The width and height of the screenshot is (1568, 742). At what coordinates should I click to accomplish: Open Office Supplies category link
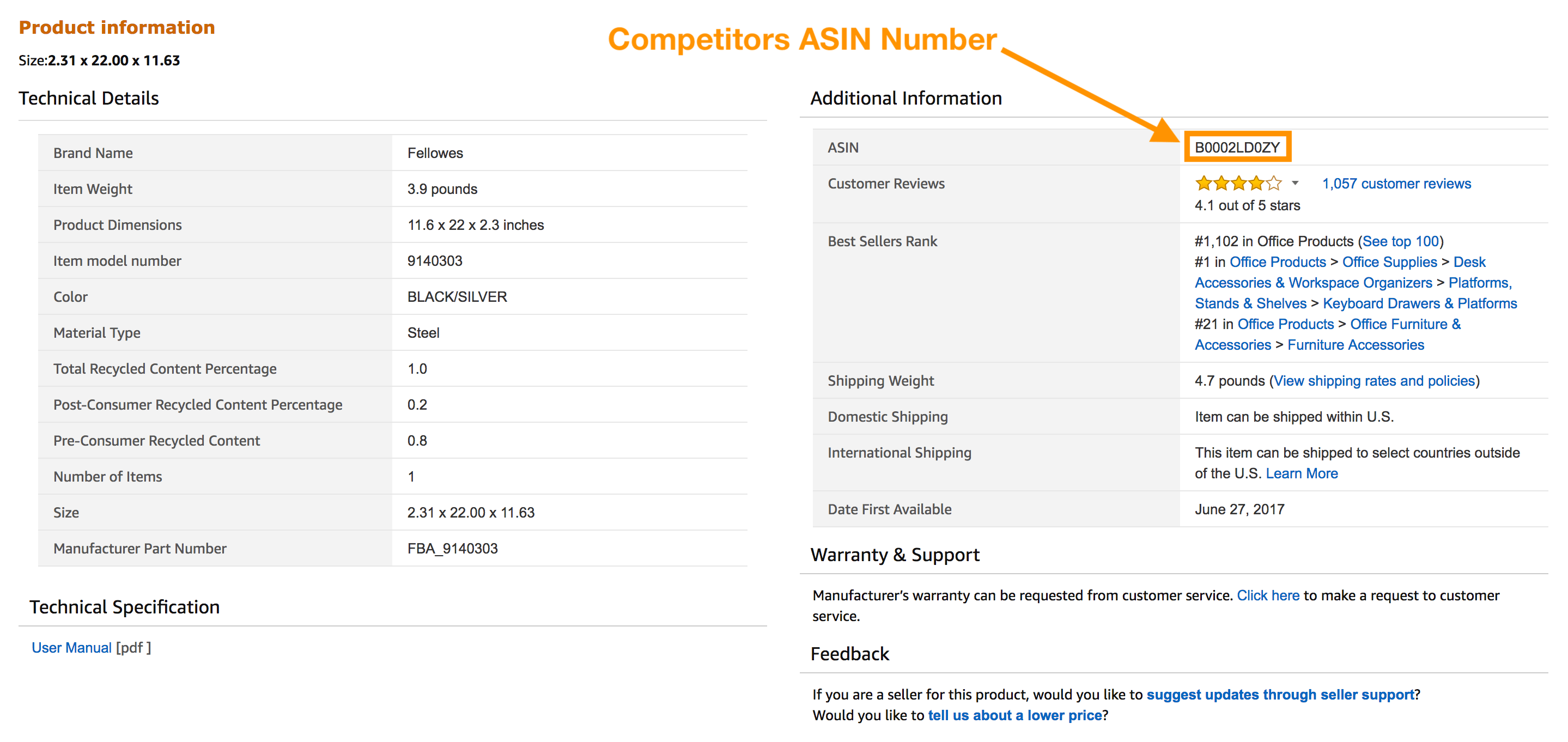tap(1389, 263)
